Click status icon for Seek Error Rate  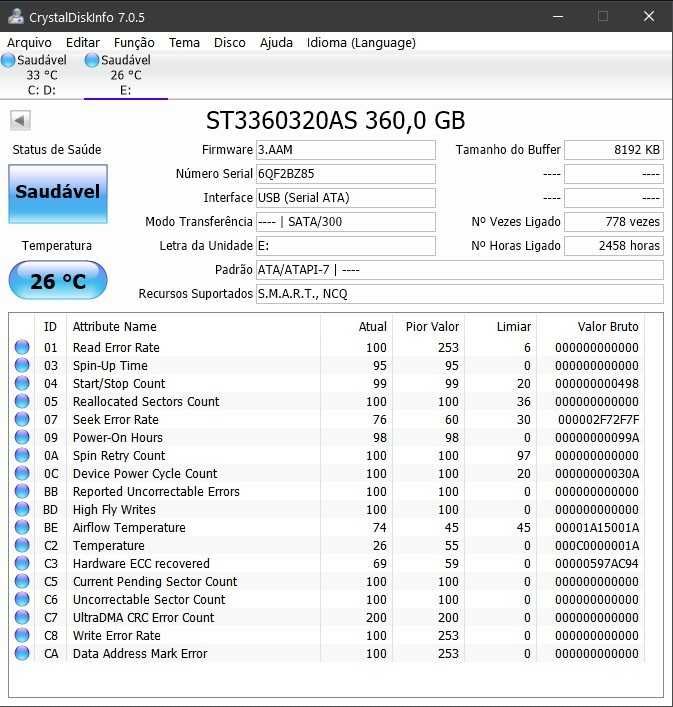[x=22, y=419]
